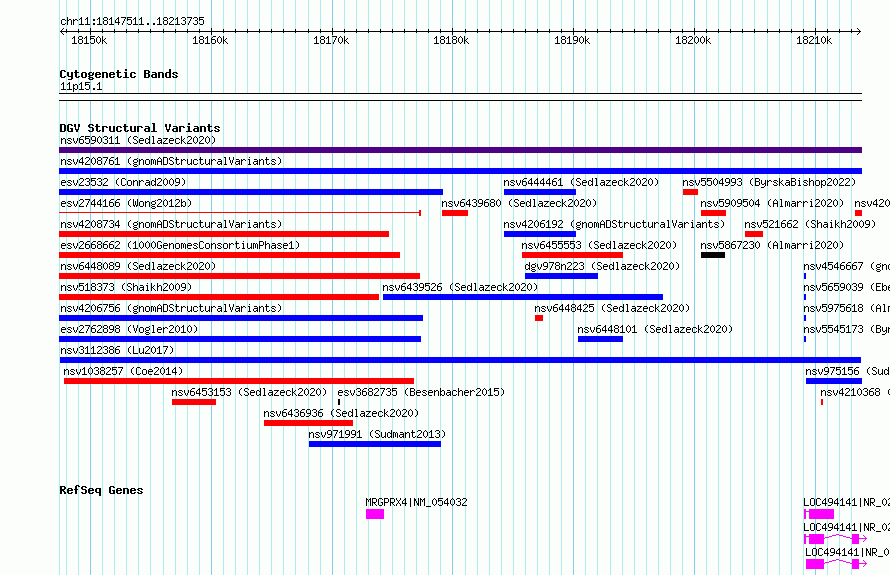
Task: Select the 18150k ruler tick label
Action: point(89,40)
